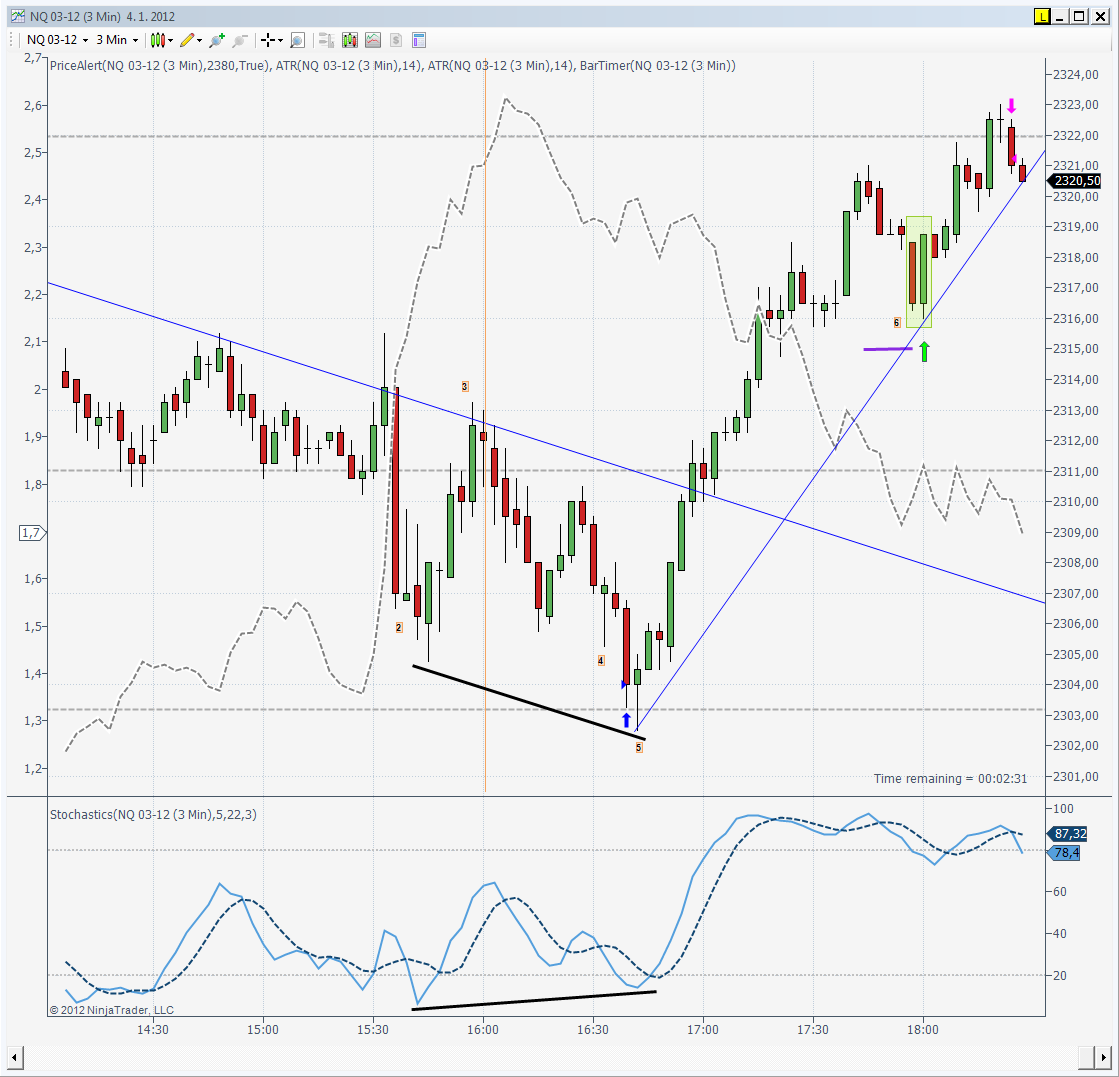Viewport: 1119px width, 1077px height.
Task: Click the yellow L link button
Action: point(1043,16)
